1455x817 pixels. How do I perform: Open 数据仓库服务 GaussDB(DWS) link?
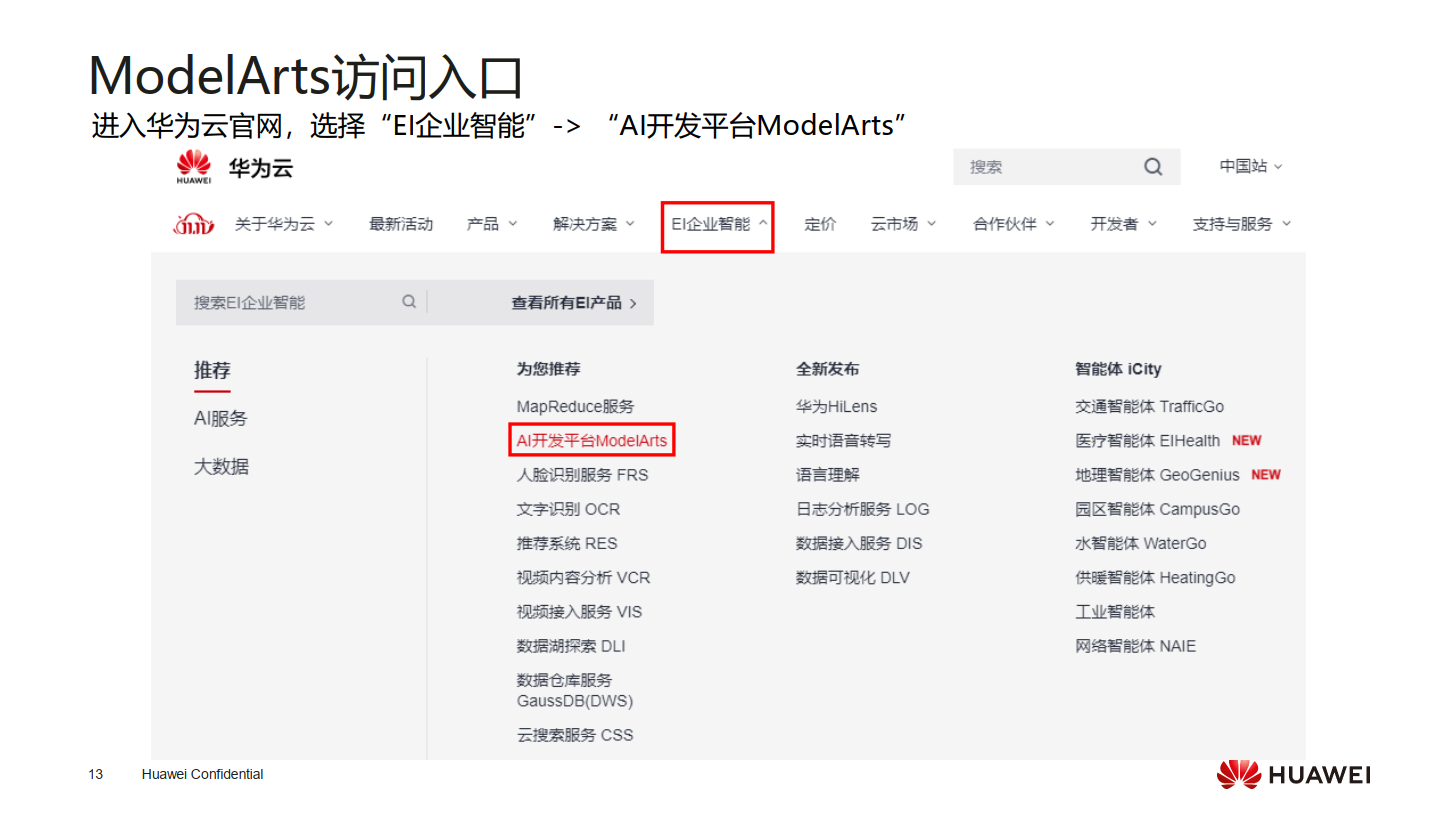(x=575, y=691)
